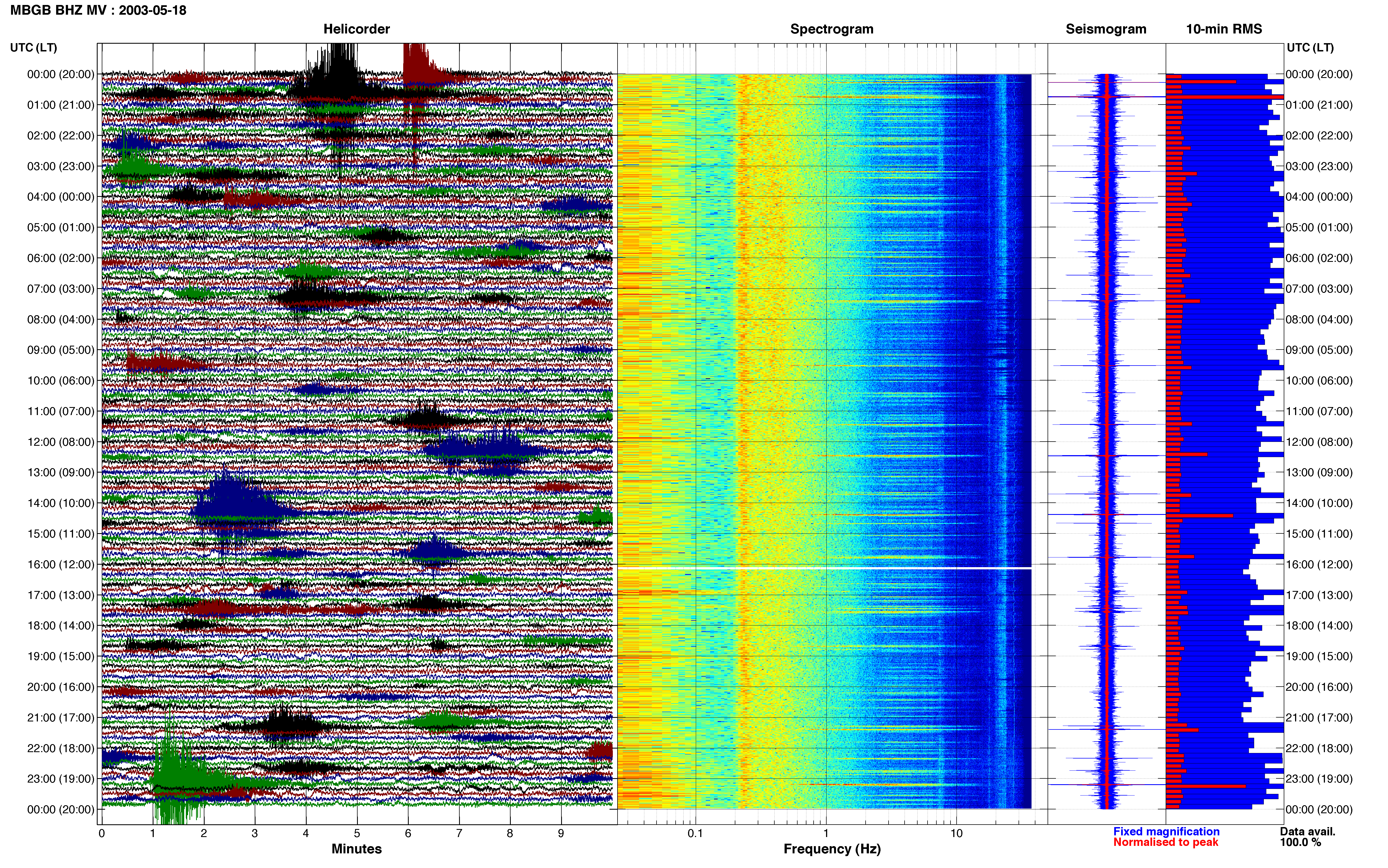Click left time label '22:00 (18:00)'
This screenshot has height=868, width=1388.
click(x=61, y=748)
